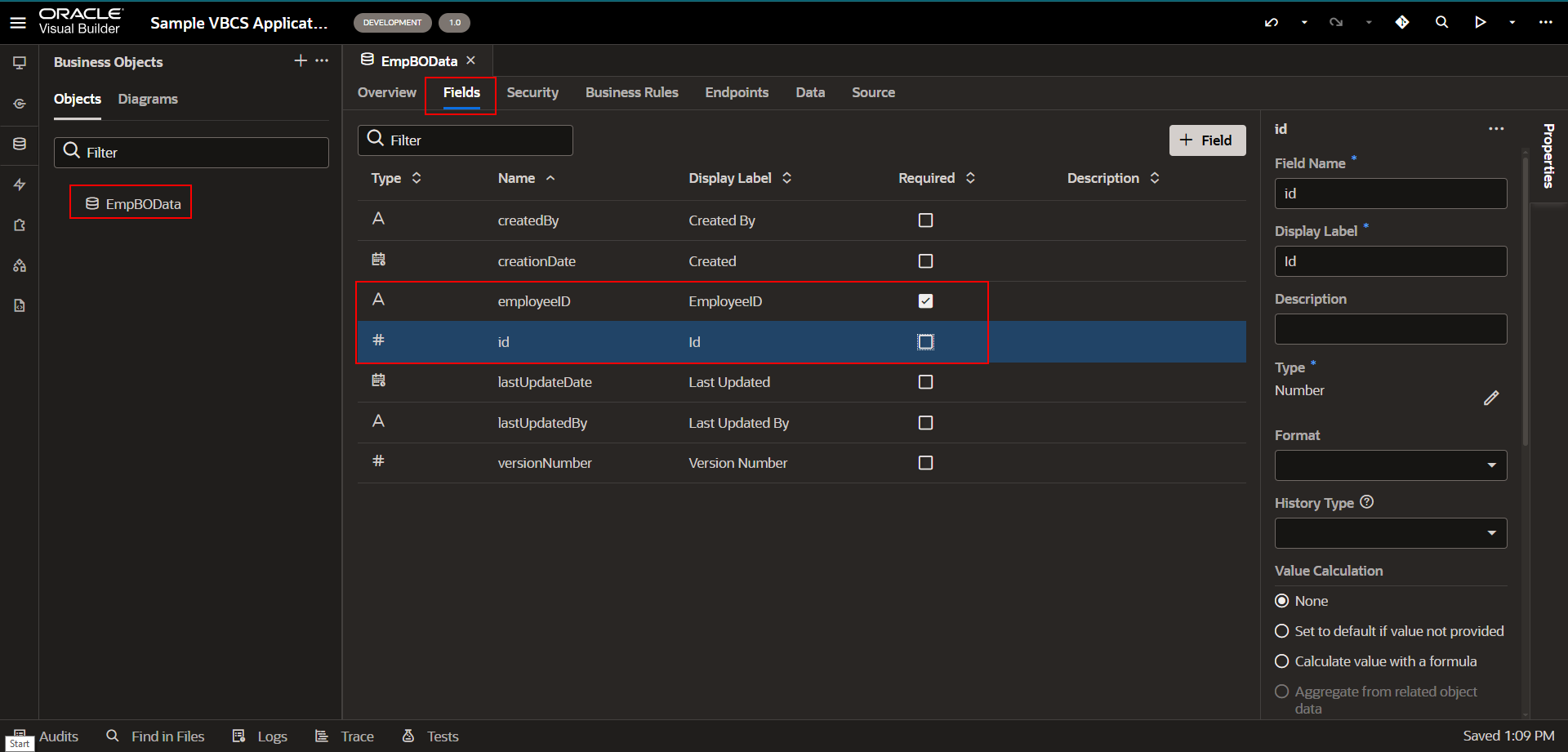This screenshot has height=752, width=1568.
Task: Toggle Required checkbox for creationDate
Action: pos(925,261)
